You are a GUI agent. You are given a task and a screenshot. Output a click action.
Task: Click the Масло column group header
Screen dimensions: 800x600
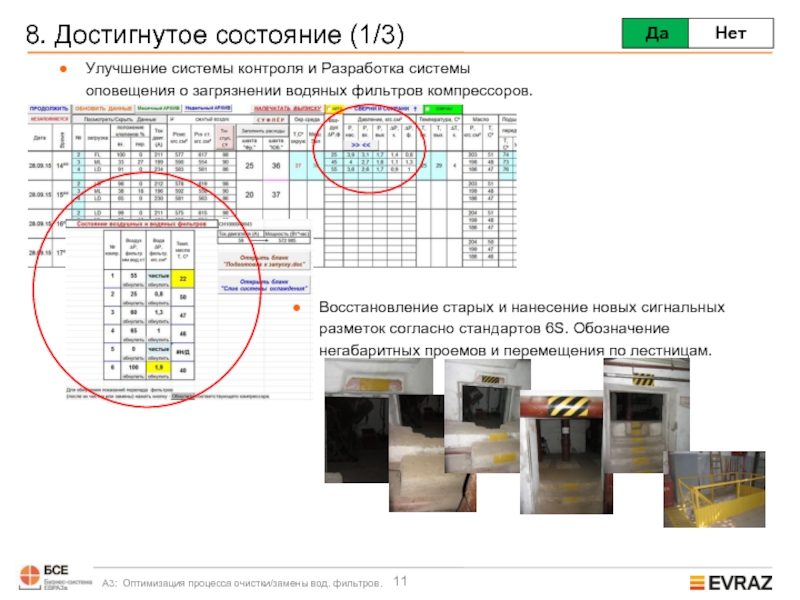pyautogui.click(x=480, y=119)
